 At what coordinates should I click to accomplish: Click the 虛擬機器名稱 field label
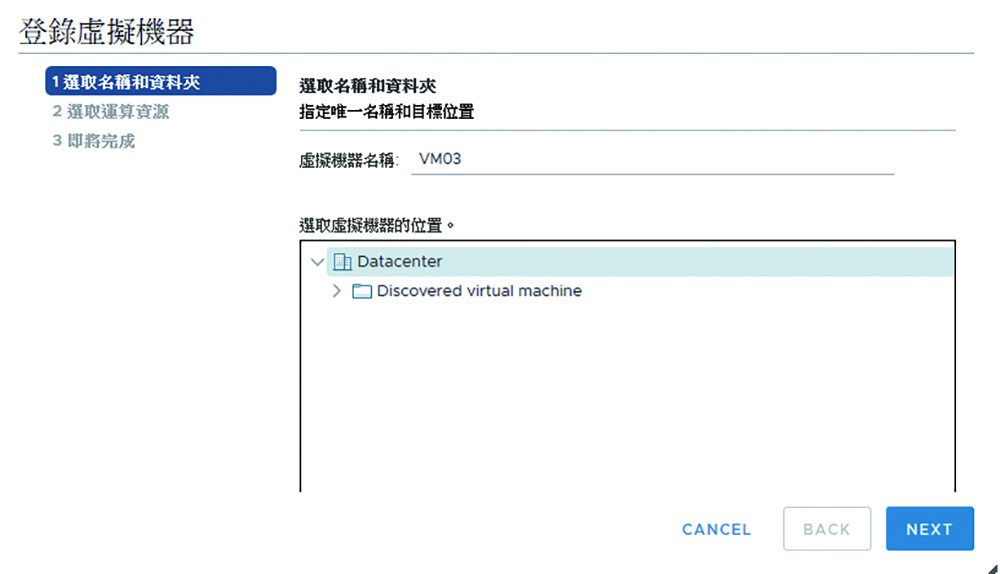point(349,160)
